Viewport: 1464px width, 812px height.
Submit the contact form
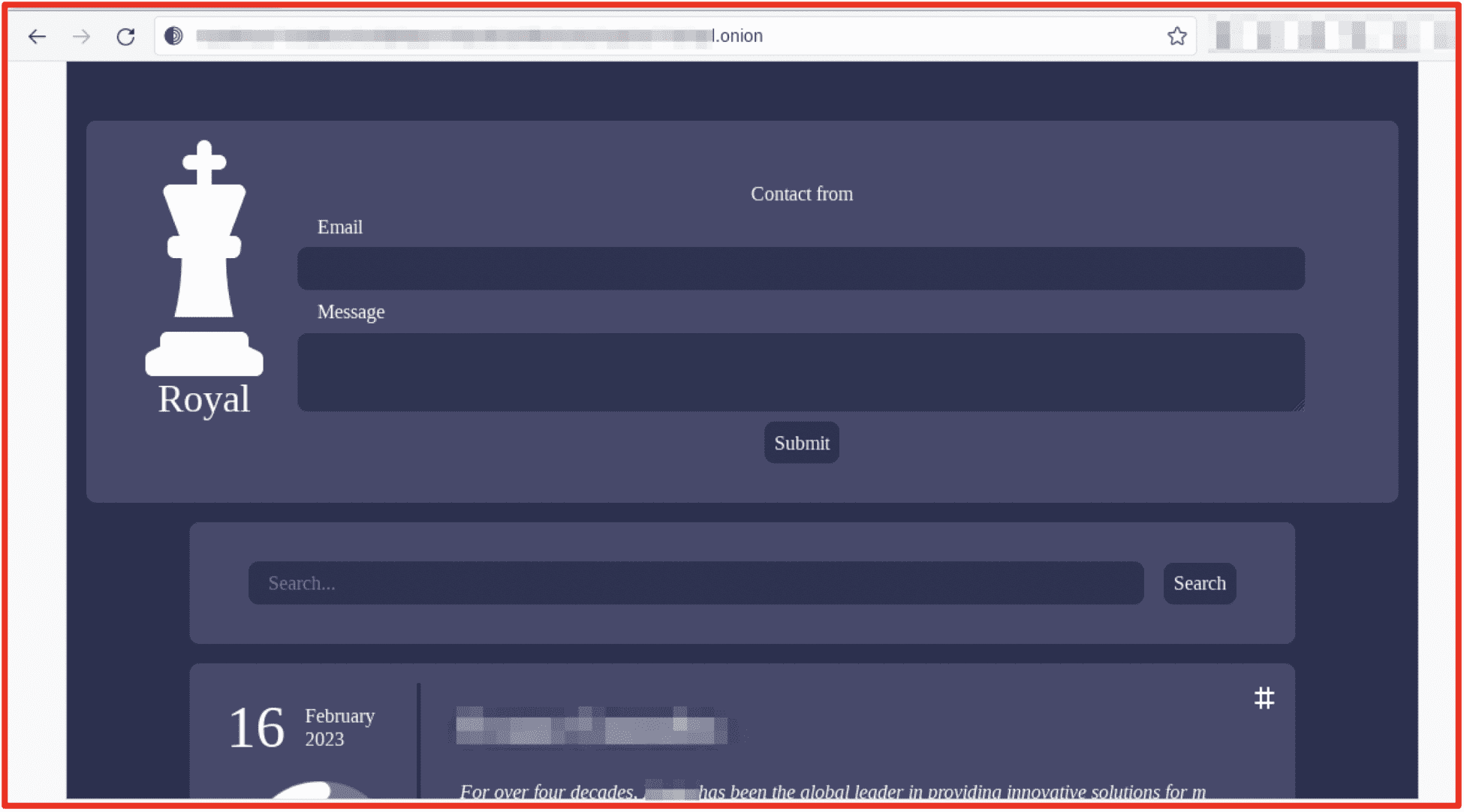tap(802, 443)
